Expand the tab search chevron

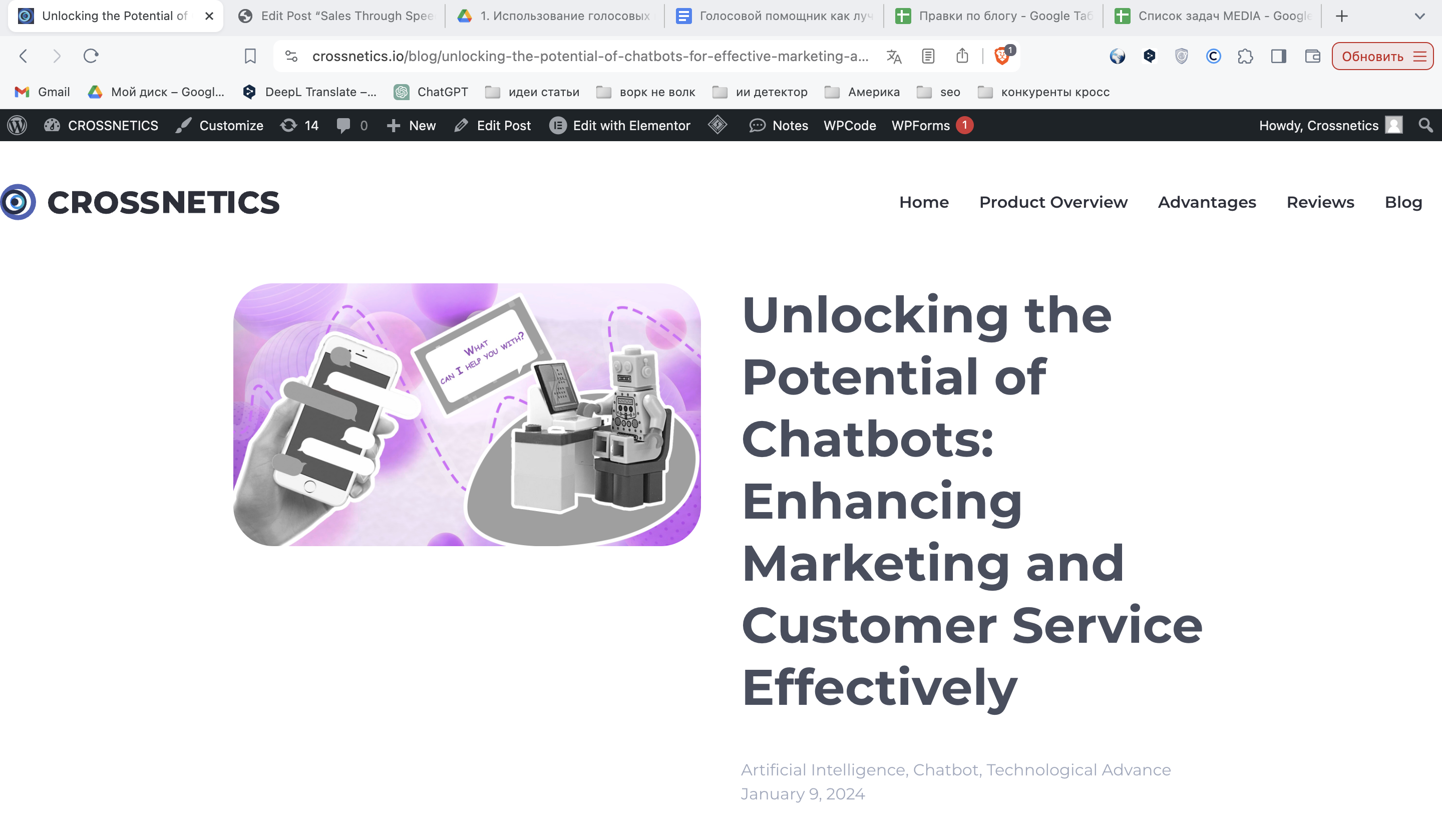(x=1419, y=16)
